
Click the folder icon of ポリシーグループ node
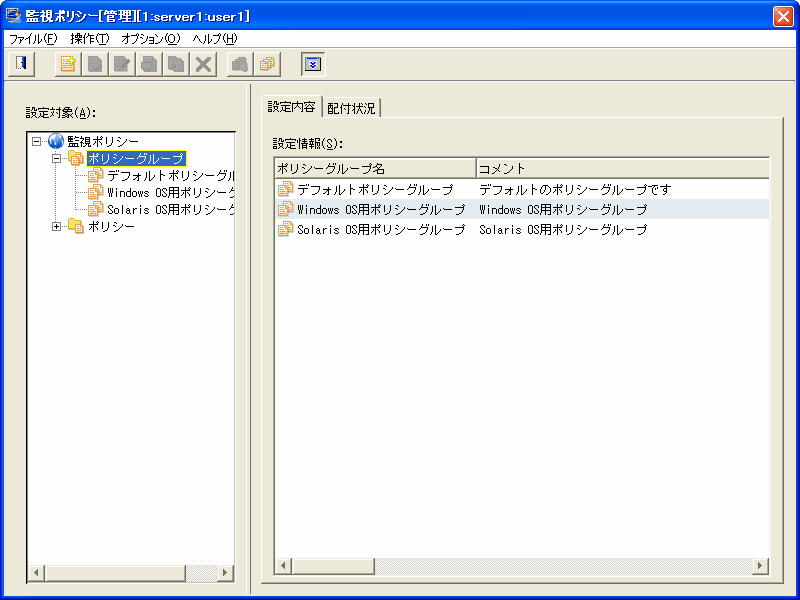click(76, 158)
